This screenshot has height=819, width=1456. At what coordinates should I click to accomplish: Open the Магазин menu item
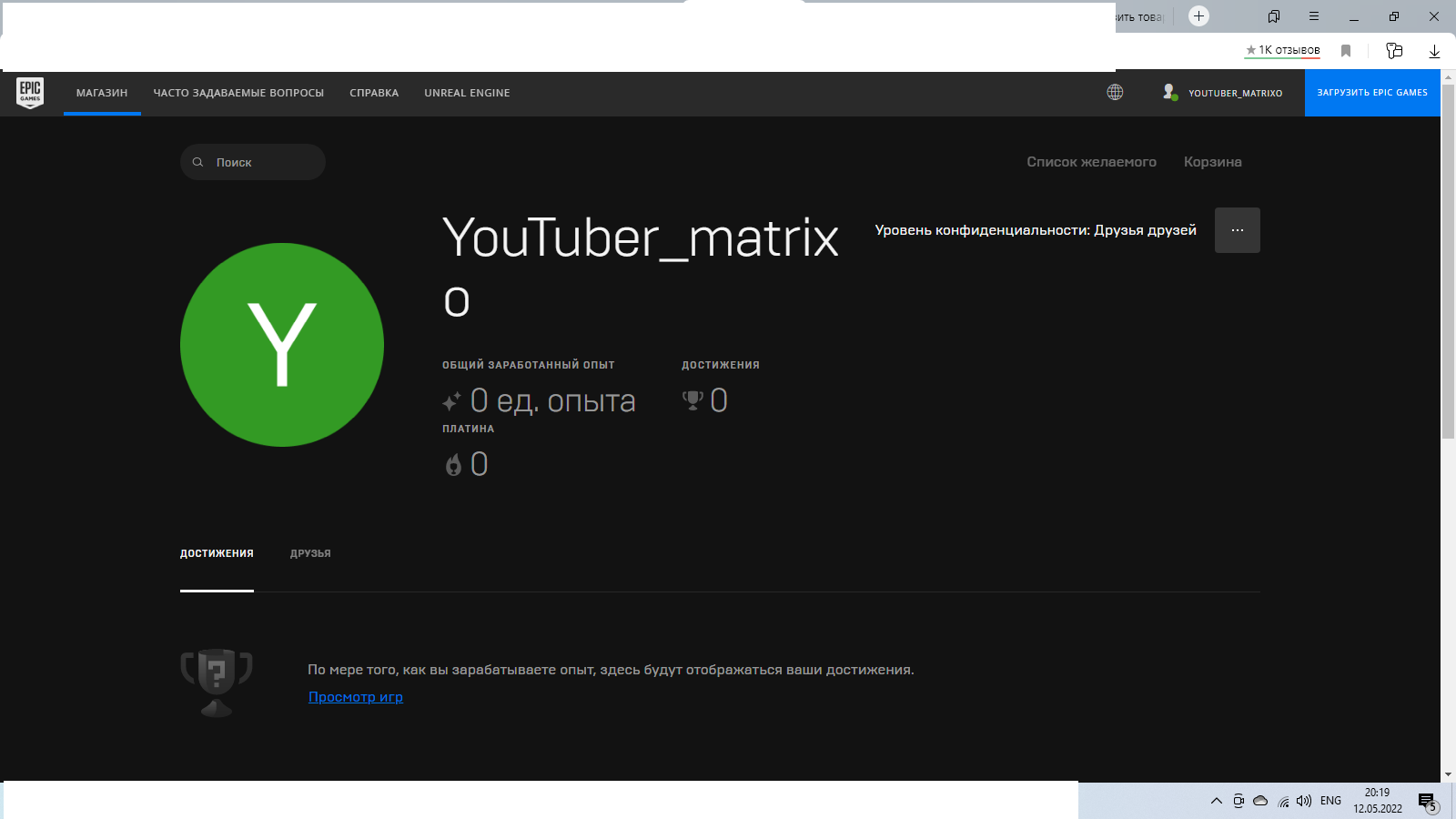pyautogui.click(x=102, y=93)
